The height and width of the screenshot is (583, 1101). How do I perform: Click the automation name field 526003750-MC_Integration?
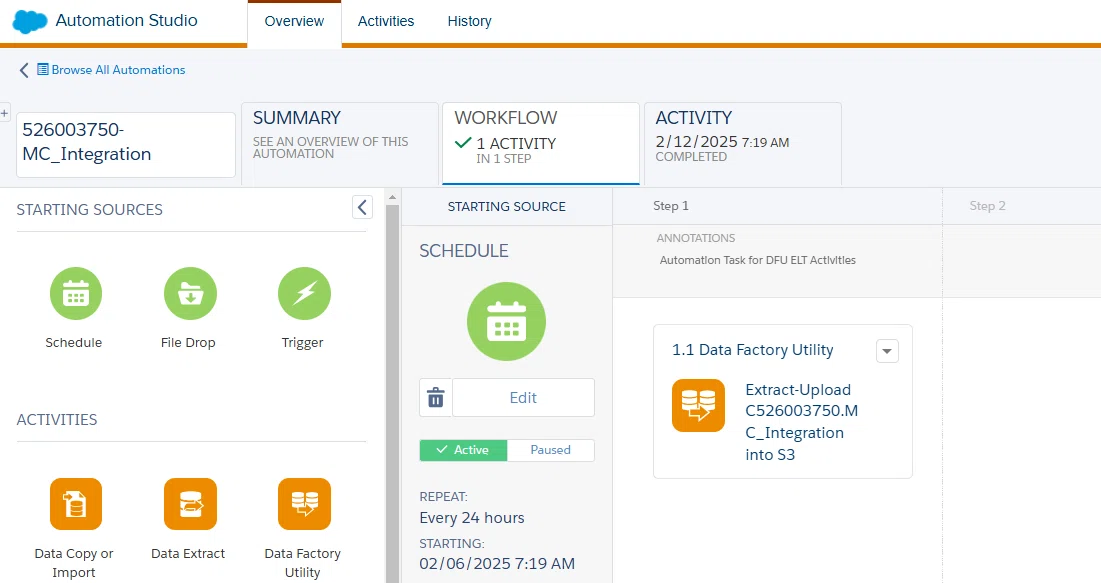coord(126,145)
